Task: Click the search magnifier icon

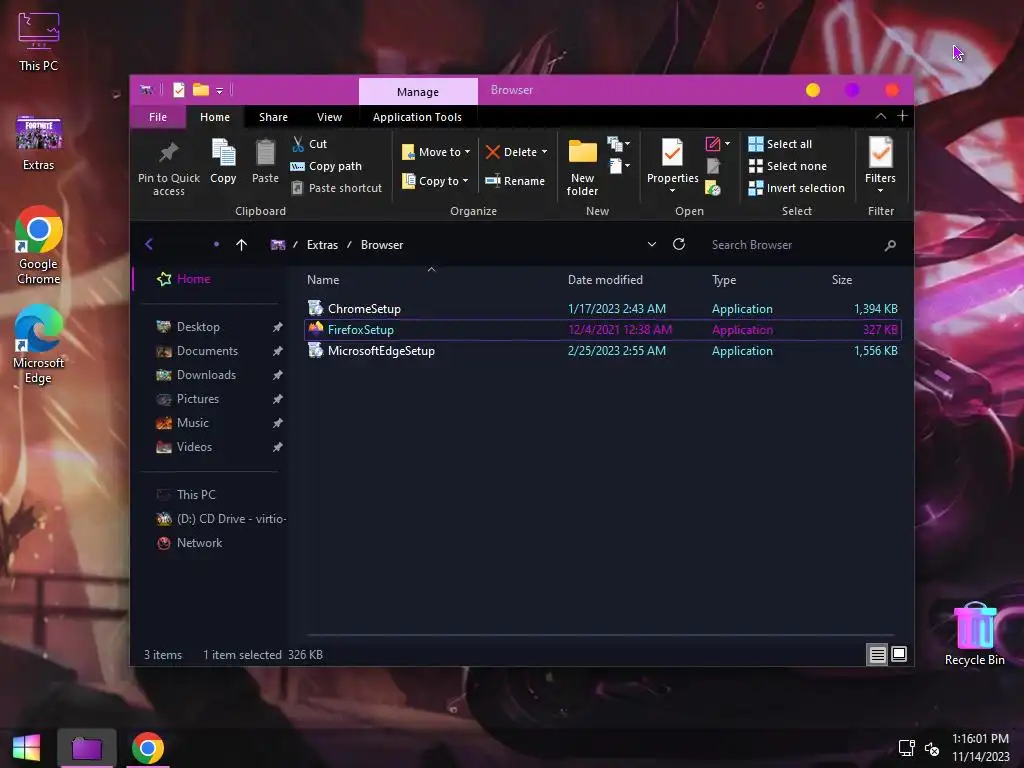Action: tap(890, 246)
